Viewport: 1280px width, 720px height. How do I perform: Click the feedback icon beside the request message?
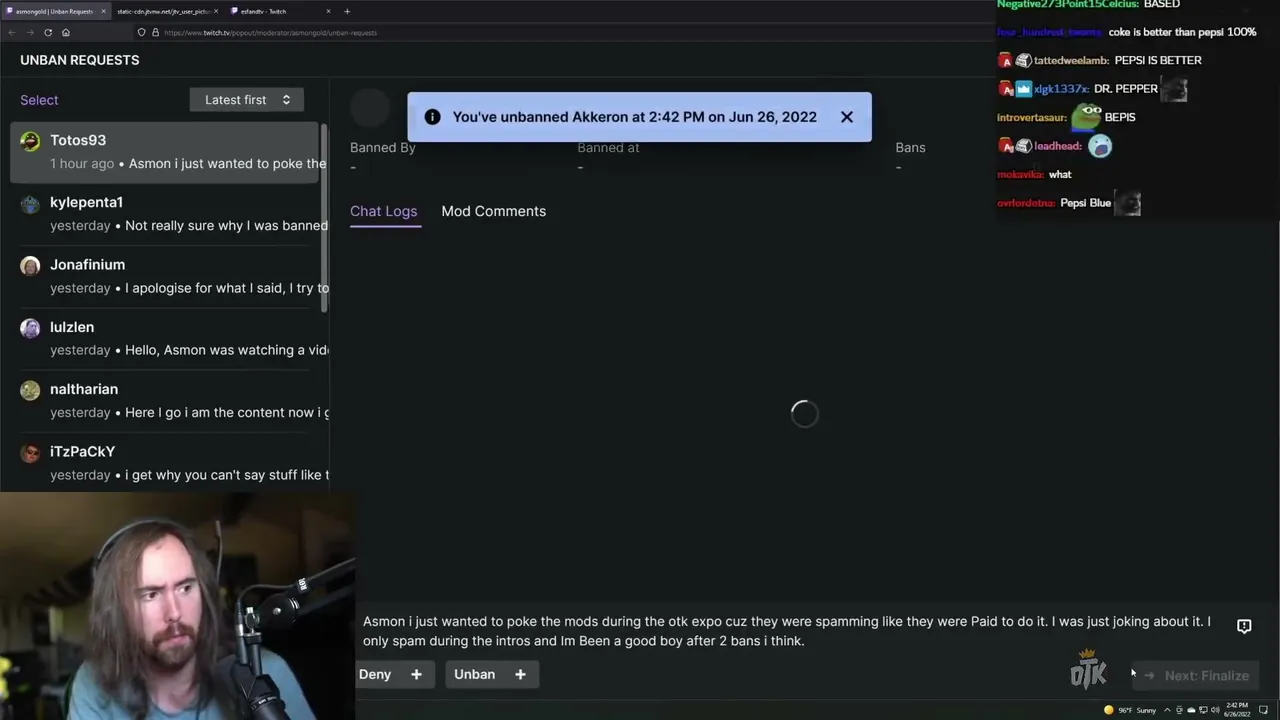pyautogui.click(x=1244, y=626)
